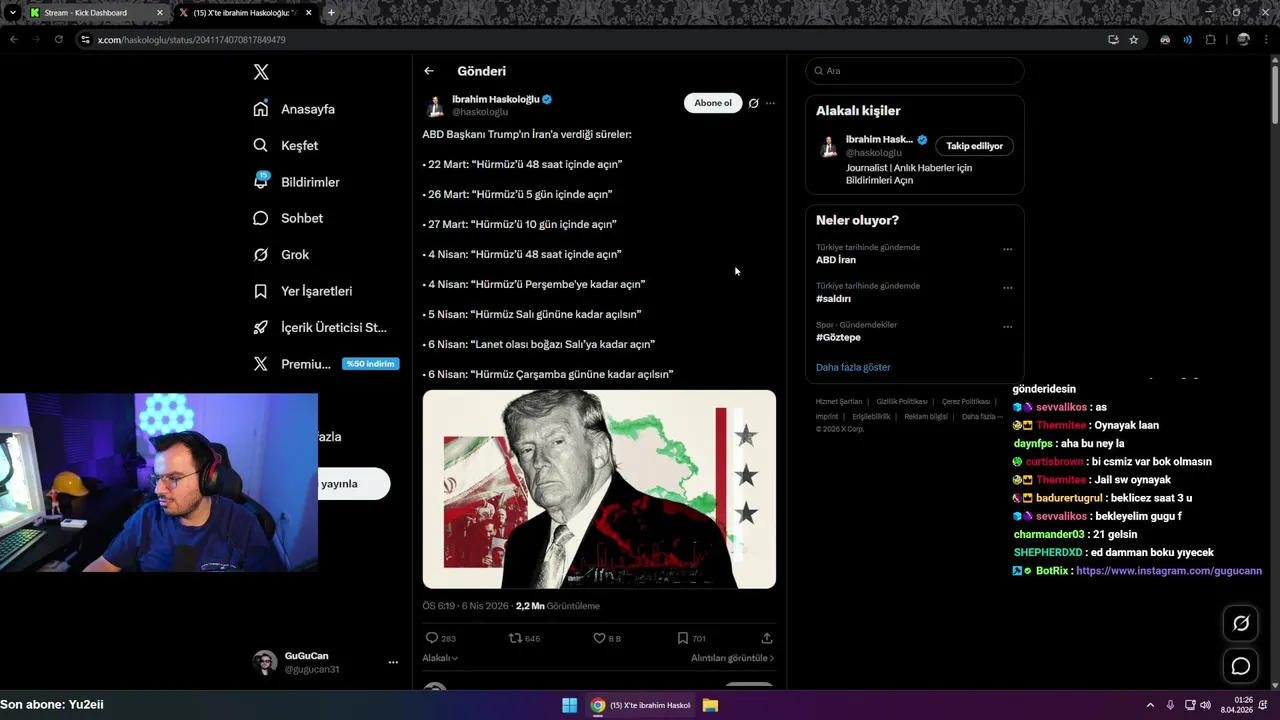1280x720 pixels.
Task: Click the reply icon with 283
Action: [432, 638]
